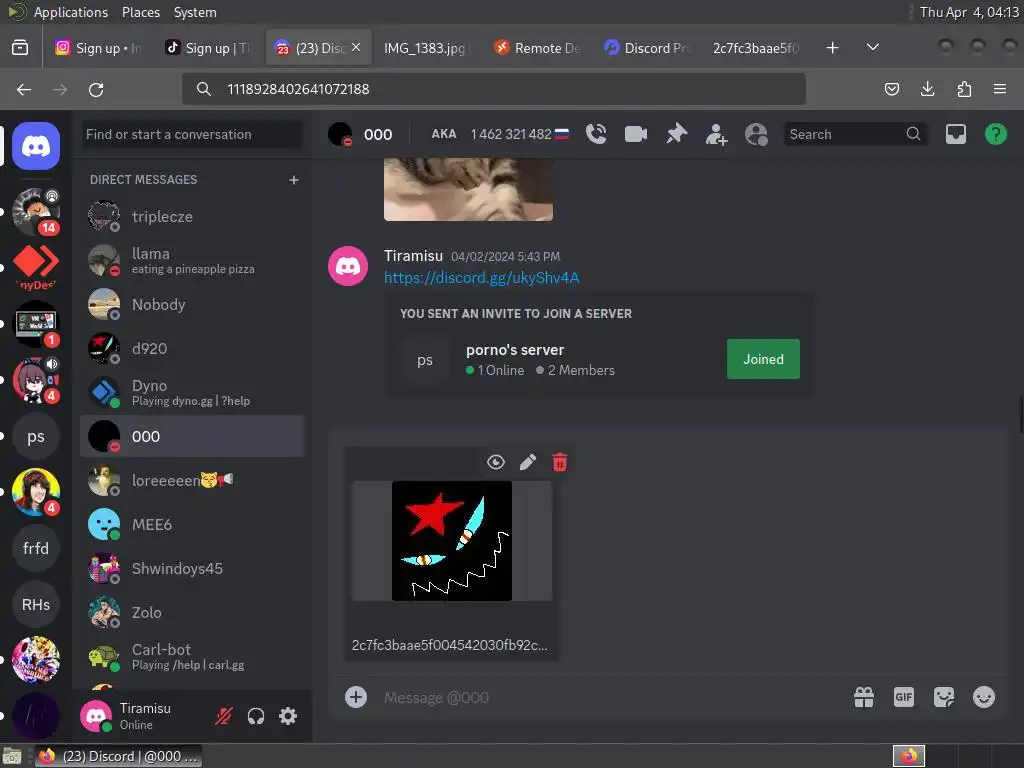
Task: Start a voice call with 000
Action: 596,134
